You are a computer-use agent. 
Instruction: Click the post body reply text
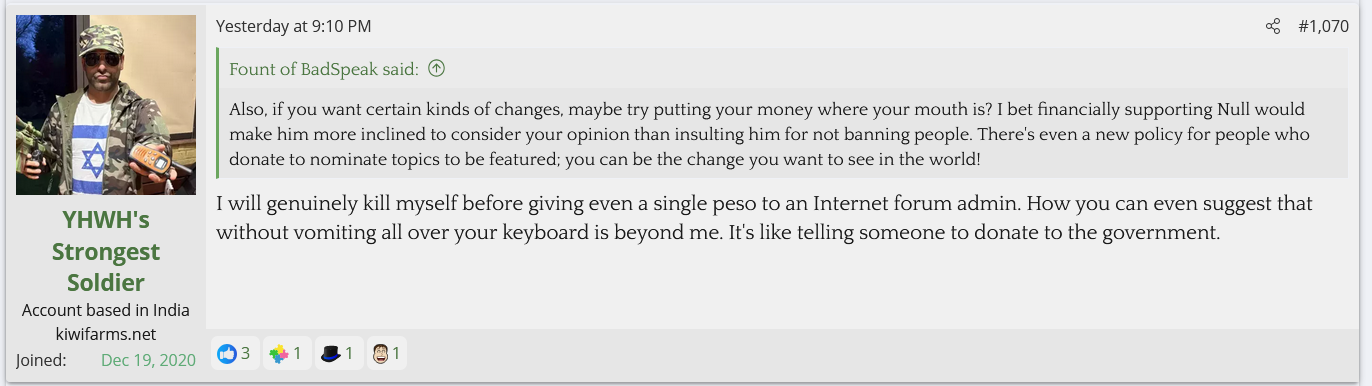tap(764, 219)
